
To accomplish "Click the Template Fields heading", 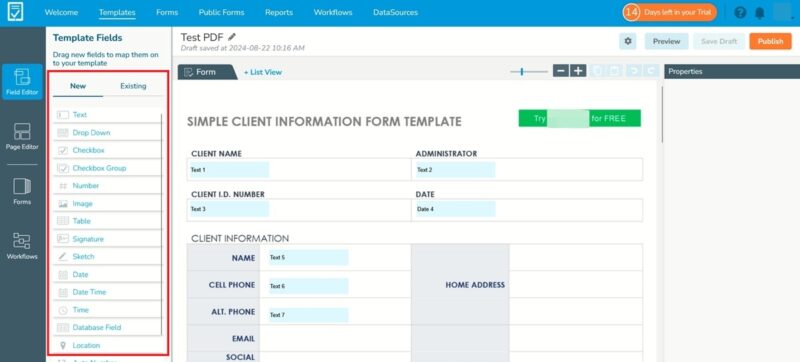I will (87, 38).
